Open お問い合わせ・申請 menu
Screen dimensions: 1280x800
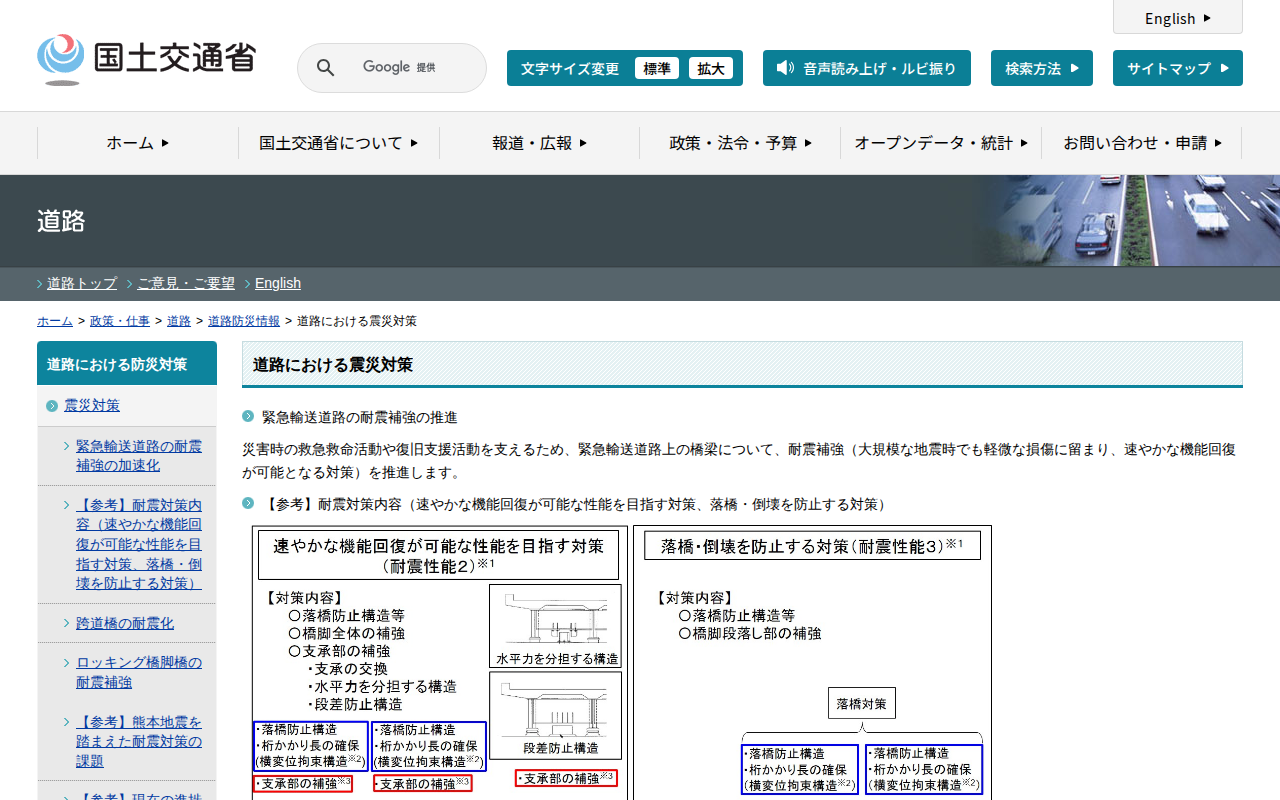pyautogui.click(x=1142, y=143)
